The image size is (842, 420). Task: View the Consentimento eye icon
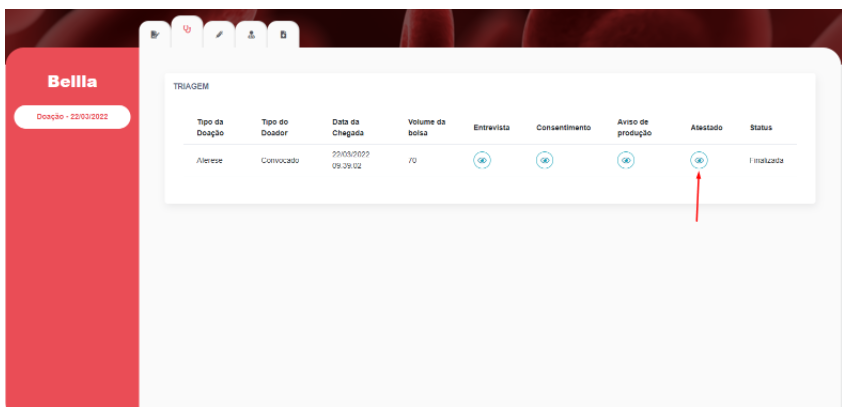tap(545, 160)
